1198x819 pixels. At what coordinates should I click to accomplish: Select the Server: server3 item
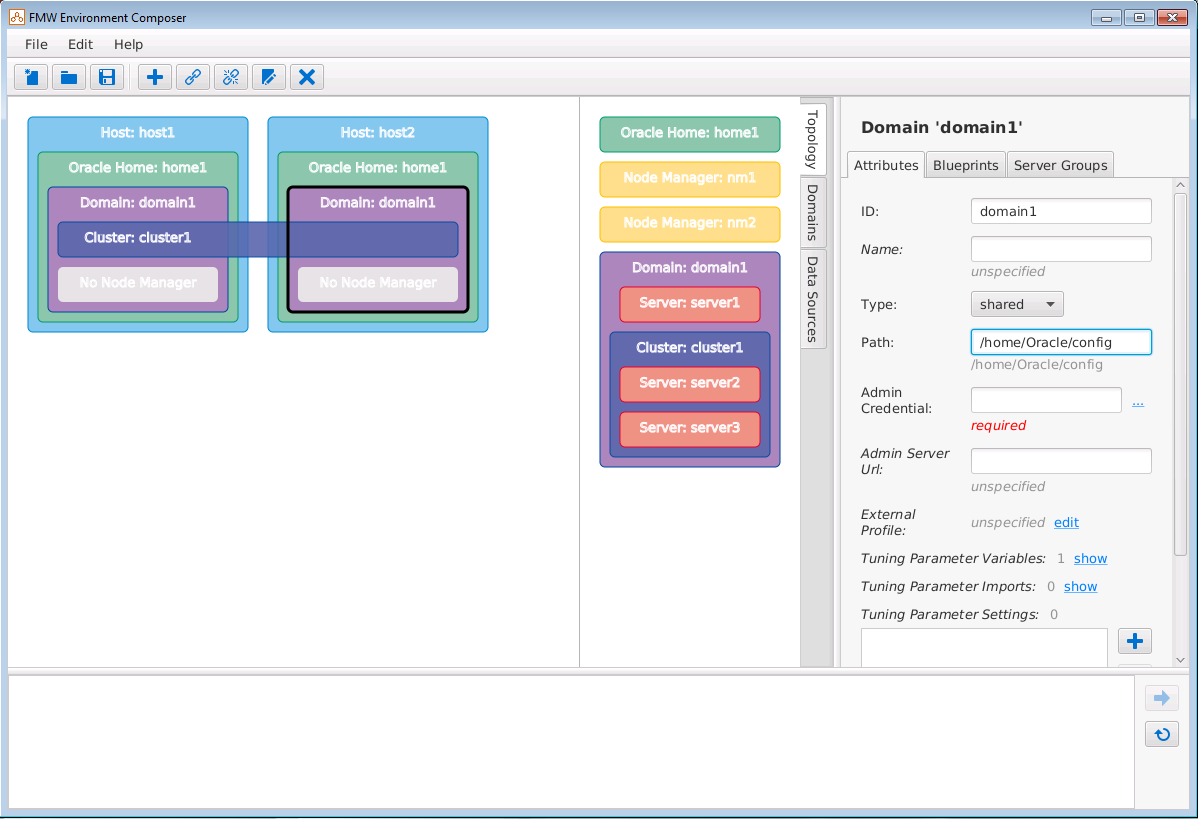tap(690, 429)
